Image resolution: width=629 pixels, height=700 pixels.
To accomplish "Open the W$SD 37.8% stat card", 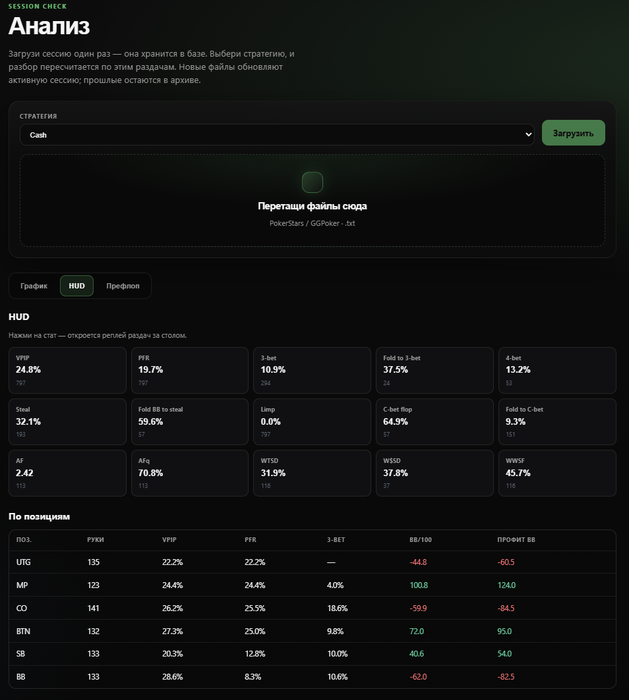I will pyautogui.click(x=435, y=473).
